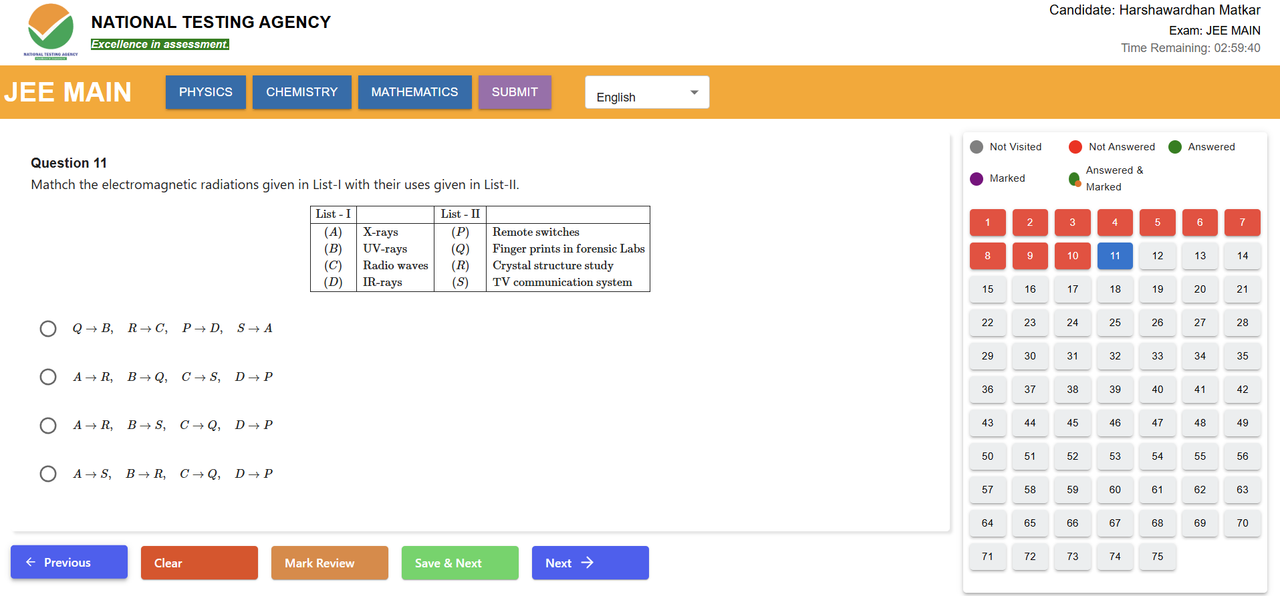Screen dimensions: 1280x596
Task: Click Save & Next
Action: (x=460, y=563)
